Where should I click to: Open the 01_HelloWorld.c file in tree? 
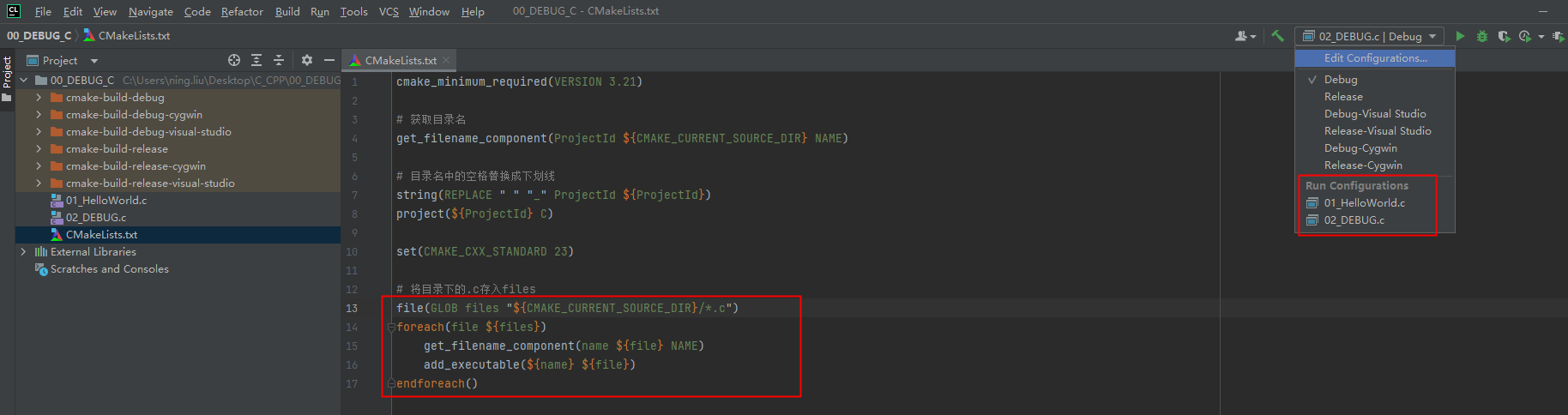[x=106, y=200]
